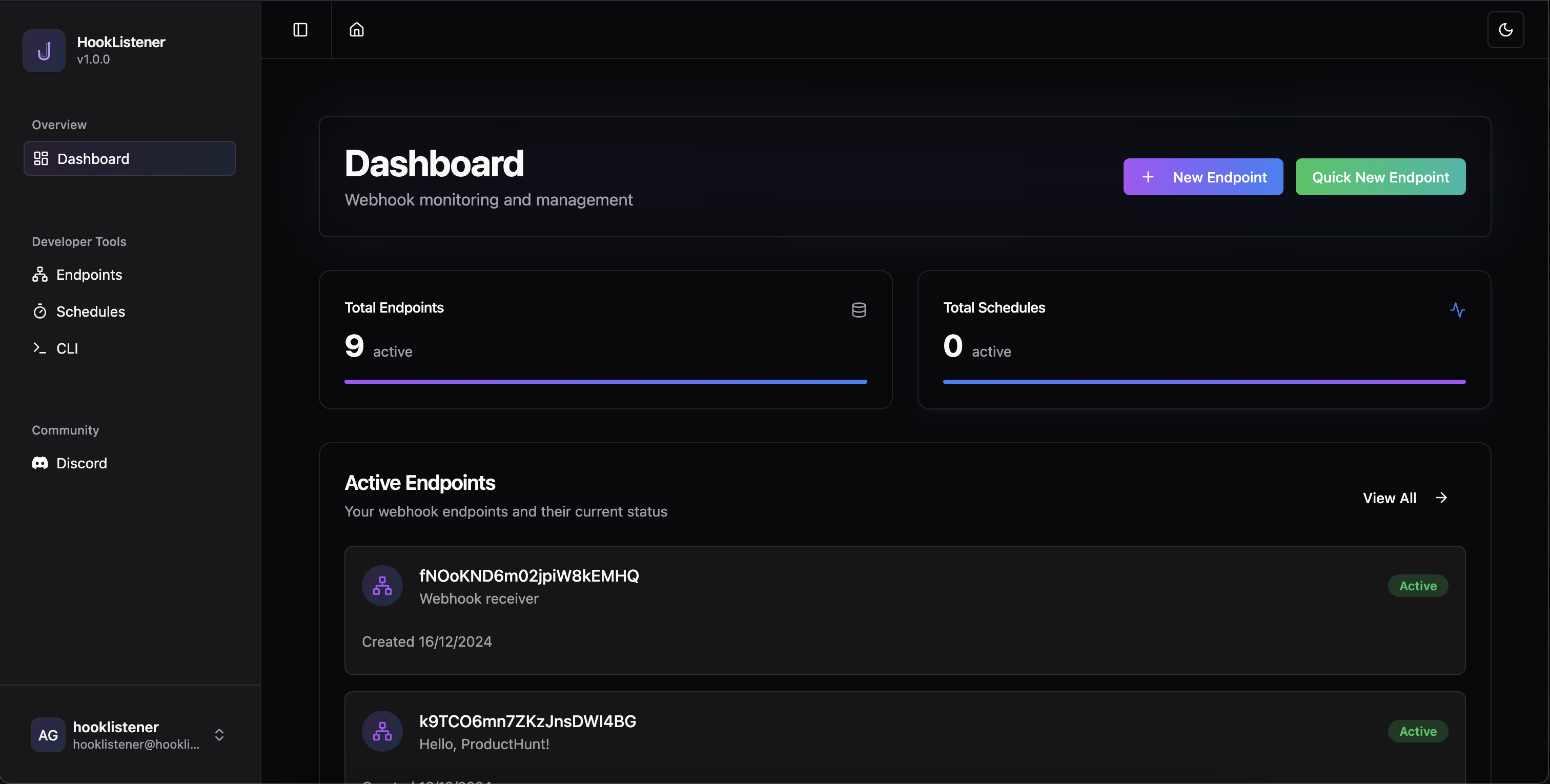Toggle the sidebar panel icon
The height and width of the screenshot is (784, 1550).
point(300,30)
